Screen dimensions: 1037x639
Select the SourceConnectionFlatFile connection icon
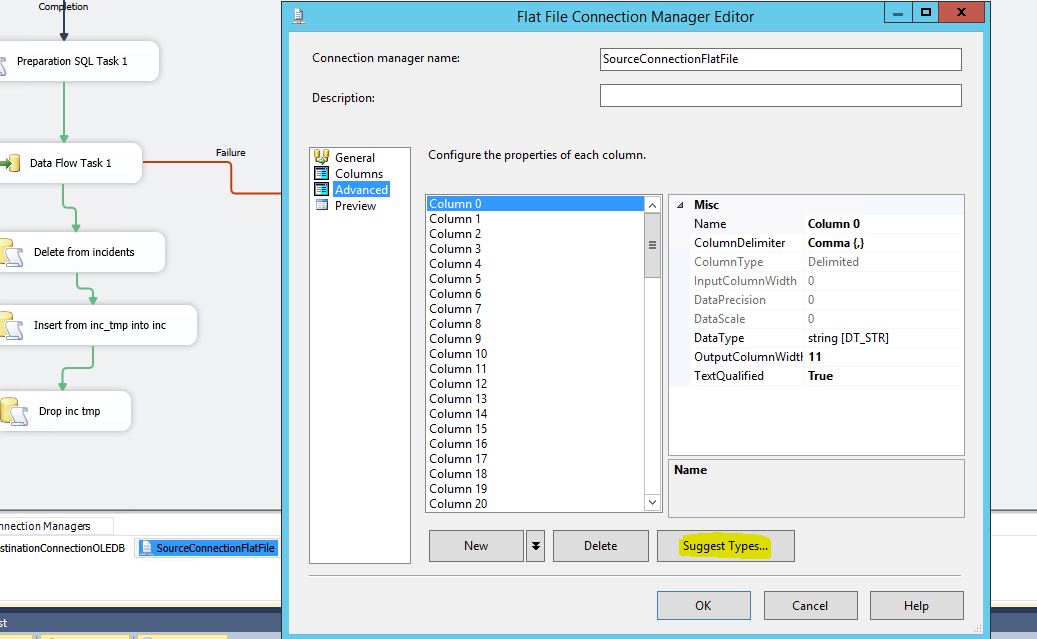146,547
